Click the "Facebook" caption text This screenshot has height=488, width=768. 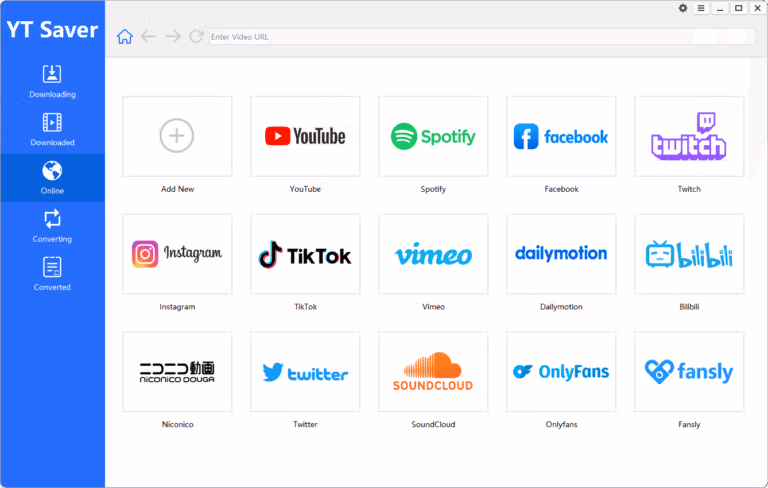coord(561,189)
